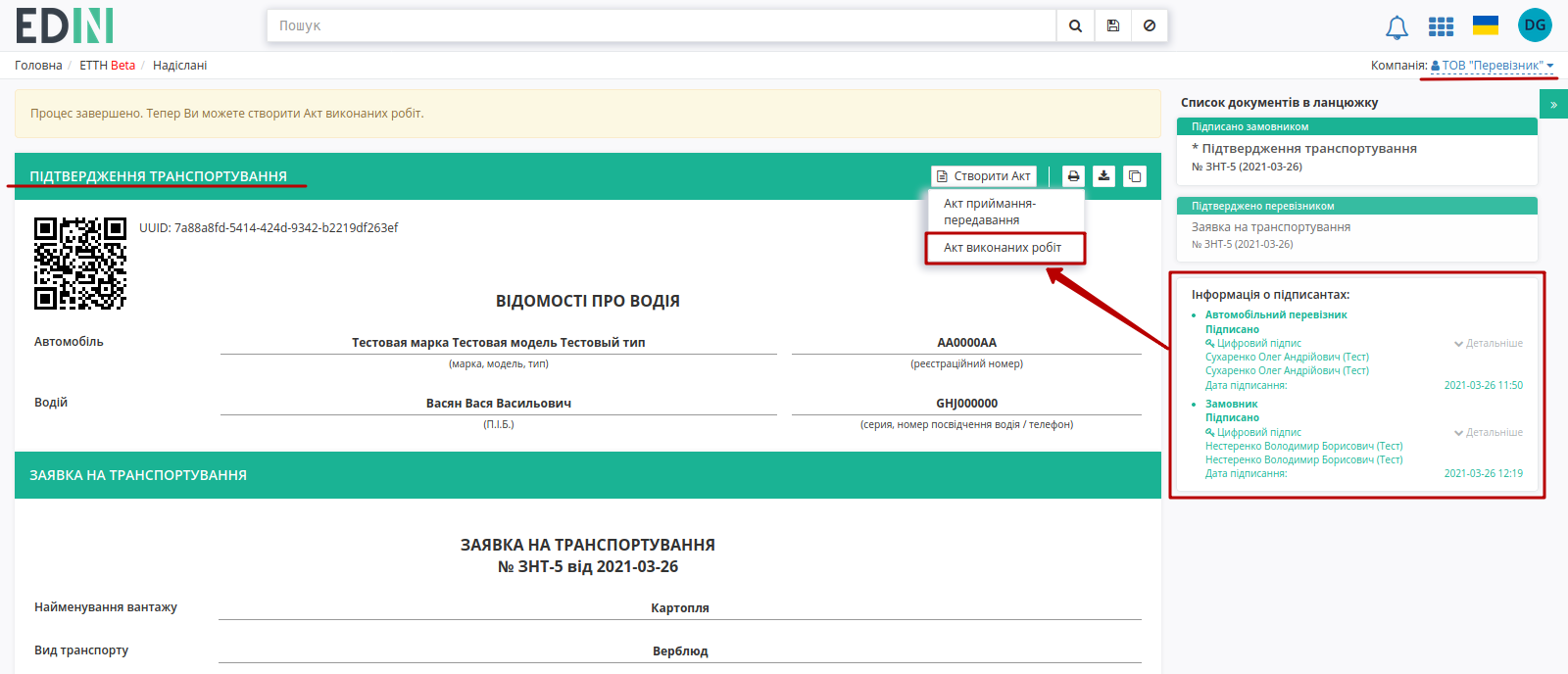Open the DG user avatar menu
The height and width of the screenshot is (674, 1568).
click(x=1535, y=25)
